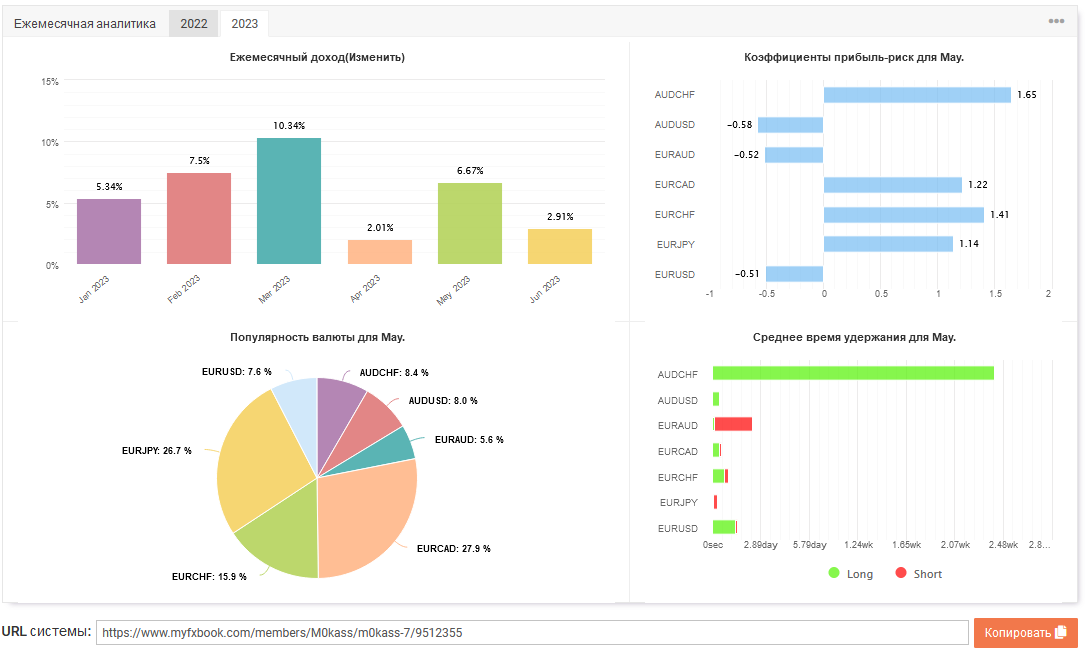Click the 'EURAUD: 5.6 %' pie label
The height and width of the screenshot is (657, 1088).
(x=469, y=440)
